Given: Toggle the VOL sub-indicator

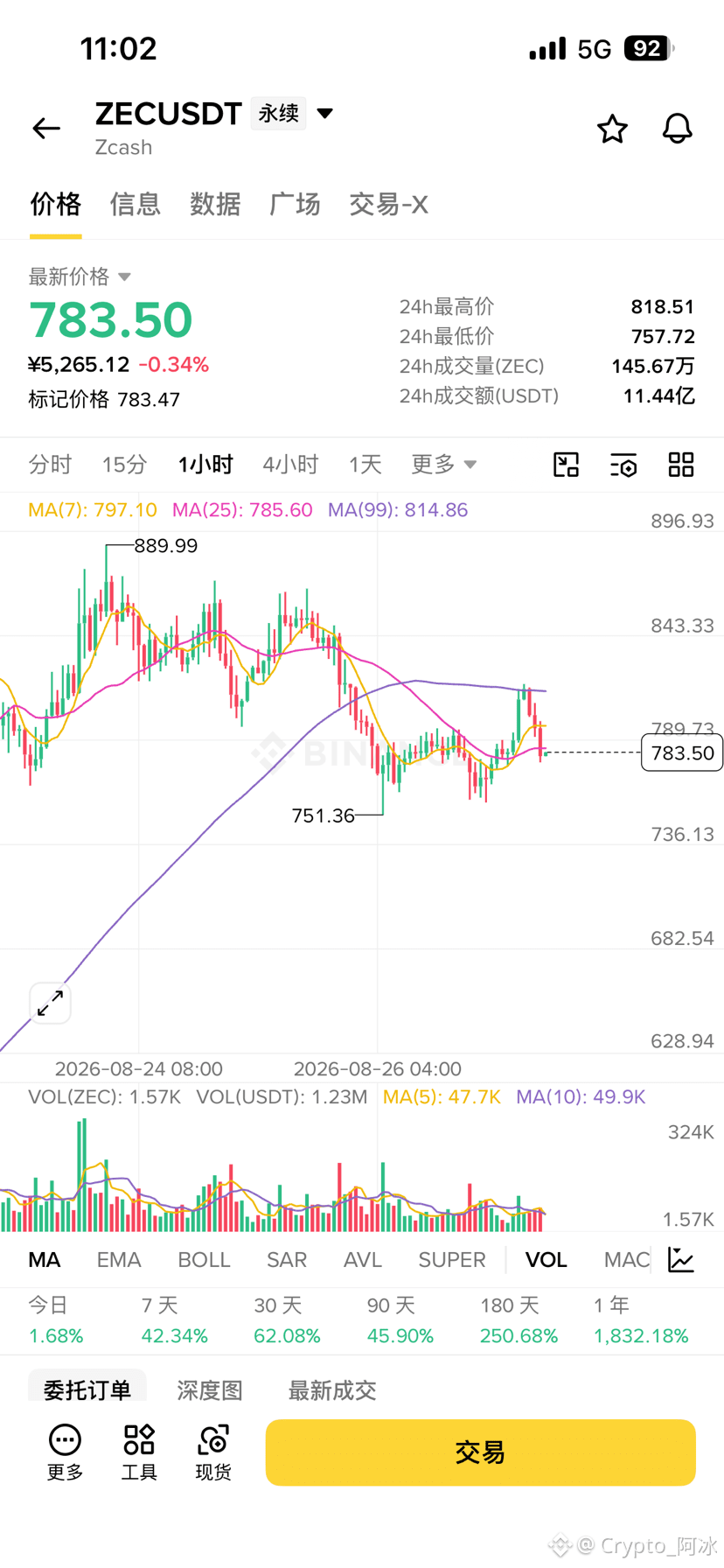Looking at the screenshot, I should click(546, 1260).
